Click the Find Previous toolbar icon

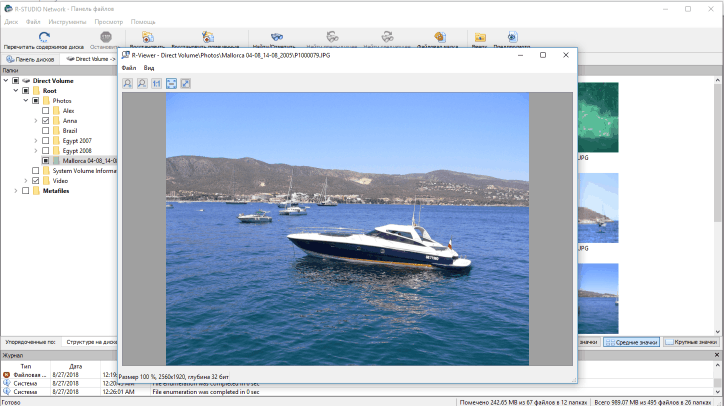click(332, 37)
